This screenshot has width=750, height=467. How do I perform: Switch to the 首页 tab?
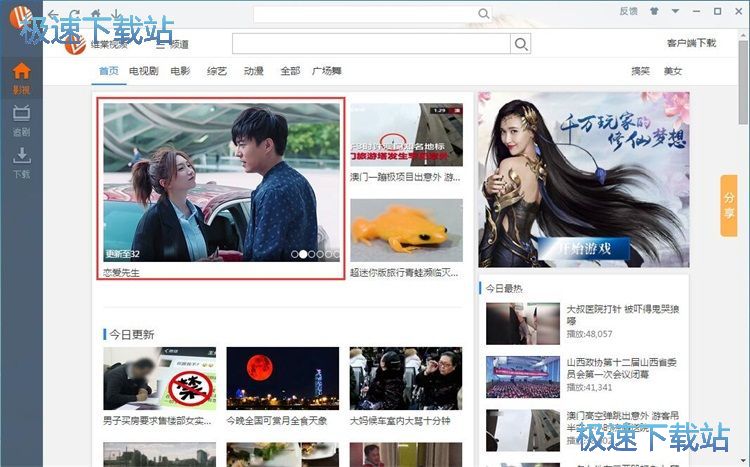109,71
